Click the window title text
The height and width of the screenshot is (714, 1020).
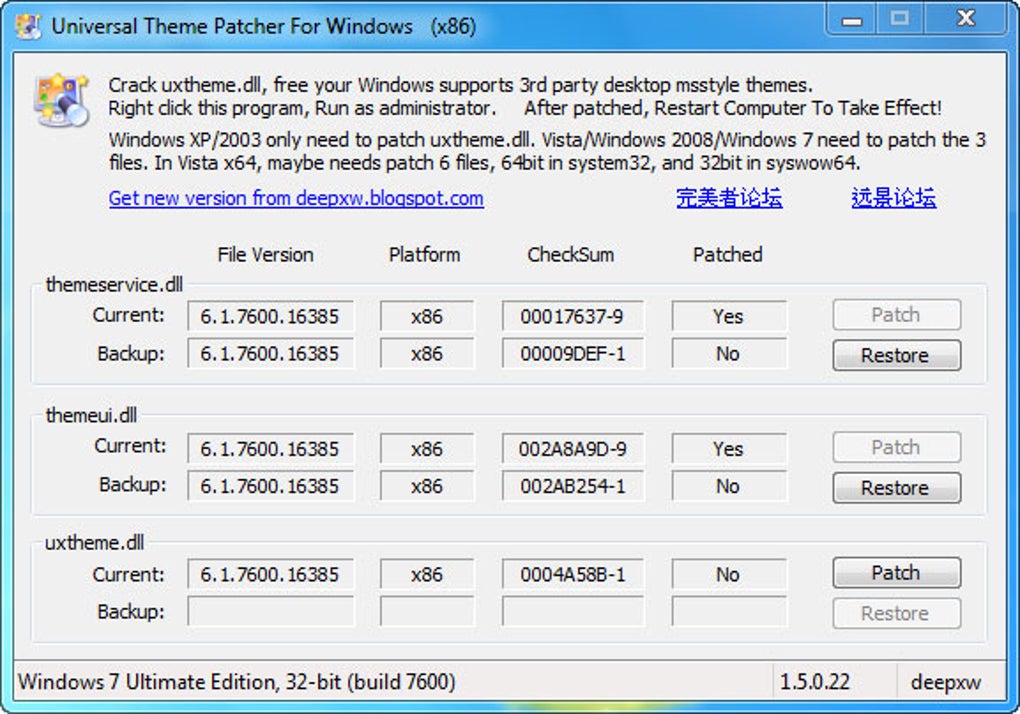click(x=263, y=26)
